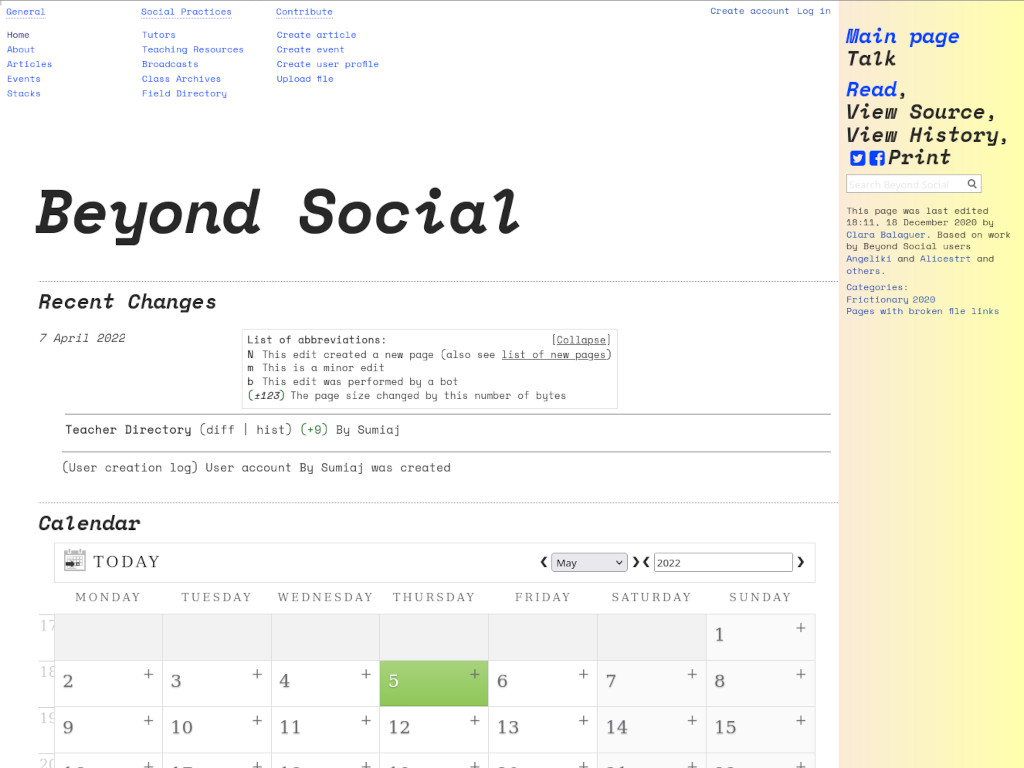The image size is (1024, 768).
Task: Advance to next year with right arrow
Action: pos(800,563)
